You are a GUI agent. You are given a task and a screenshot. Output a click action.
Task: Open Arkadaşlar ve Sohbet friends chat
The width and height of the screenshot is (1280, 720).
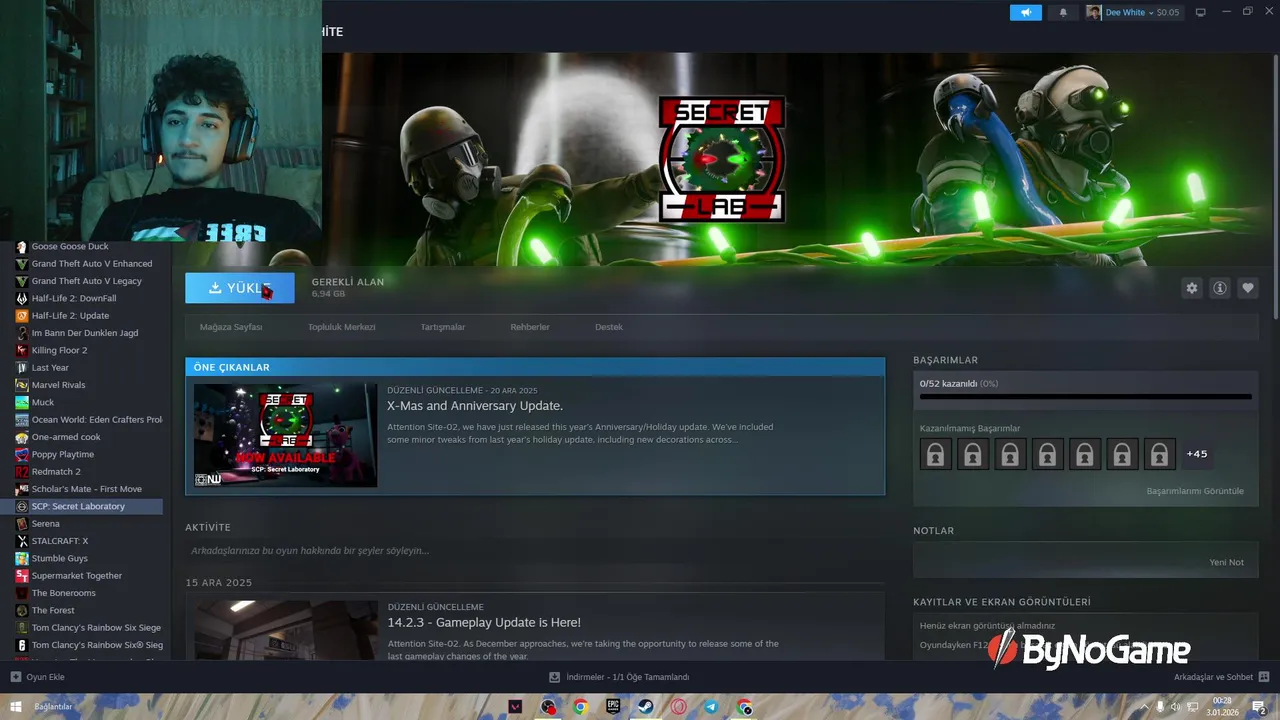pyautogui.click(x=1220, y=677)
